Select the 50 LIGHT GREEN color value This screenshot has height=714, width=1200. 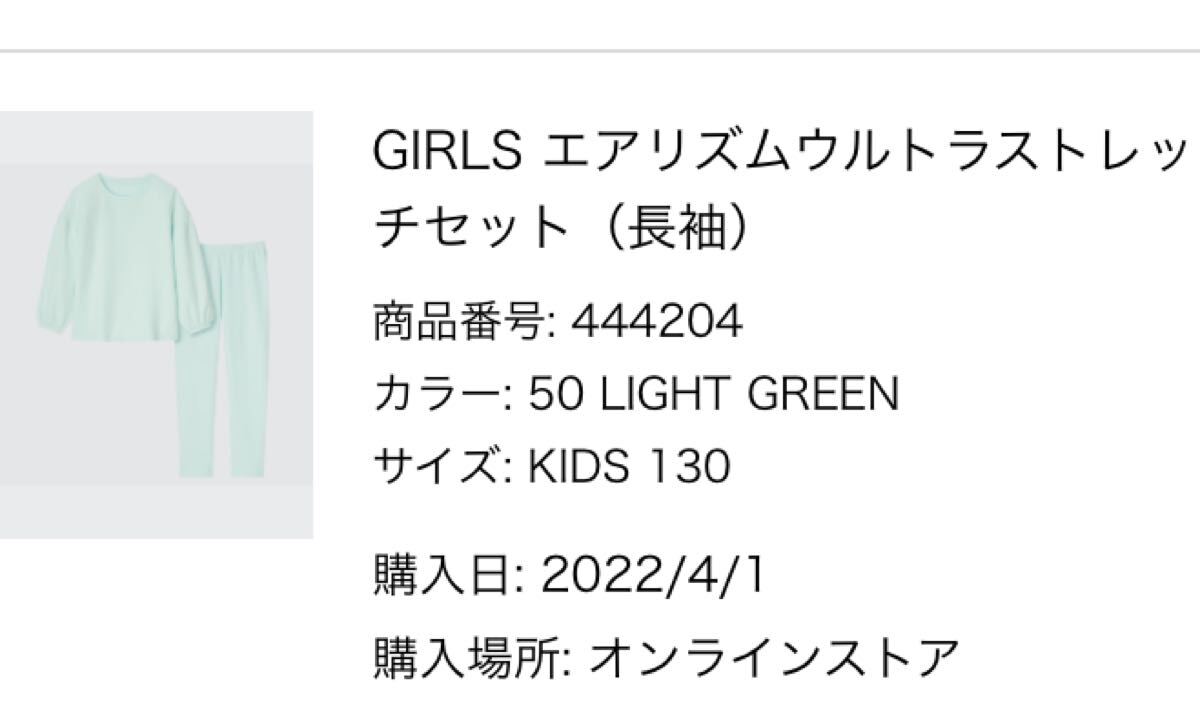(x=713, y=394)
